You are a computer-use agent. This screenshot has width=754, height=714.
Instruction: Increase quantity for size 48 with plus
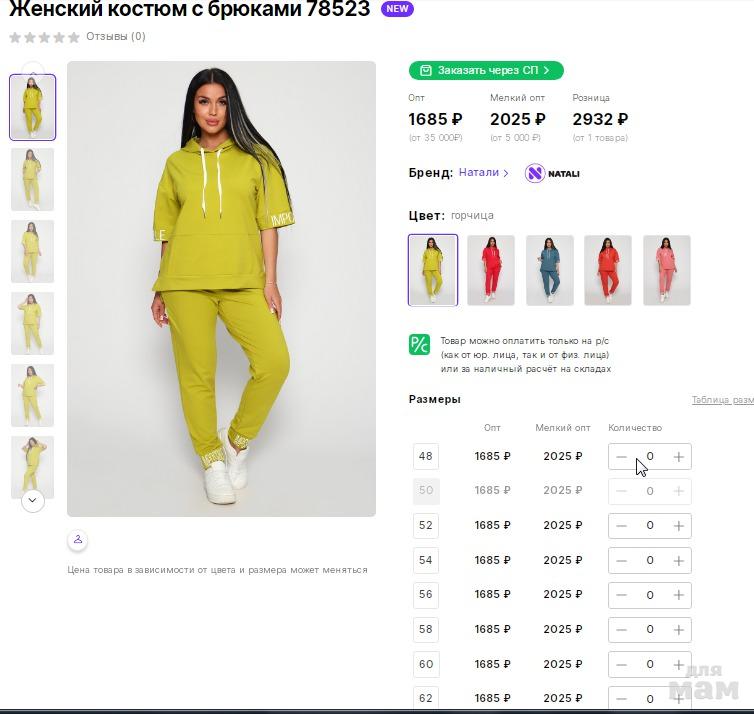(679, 457)
